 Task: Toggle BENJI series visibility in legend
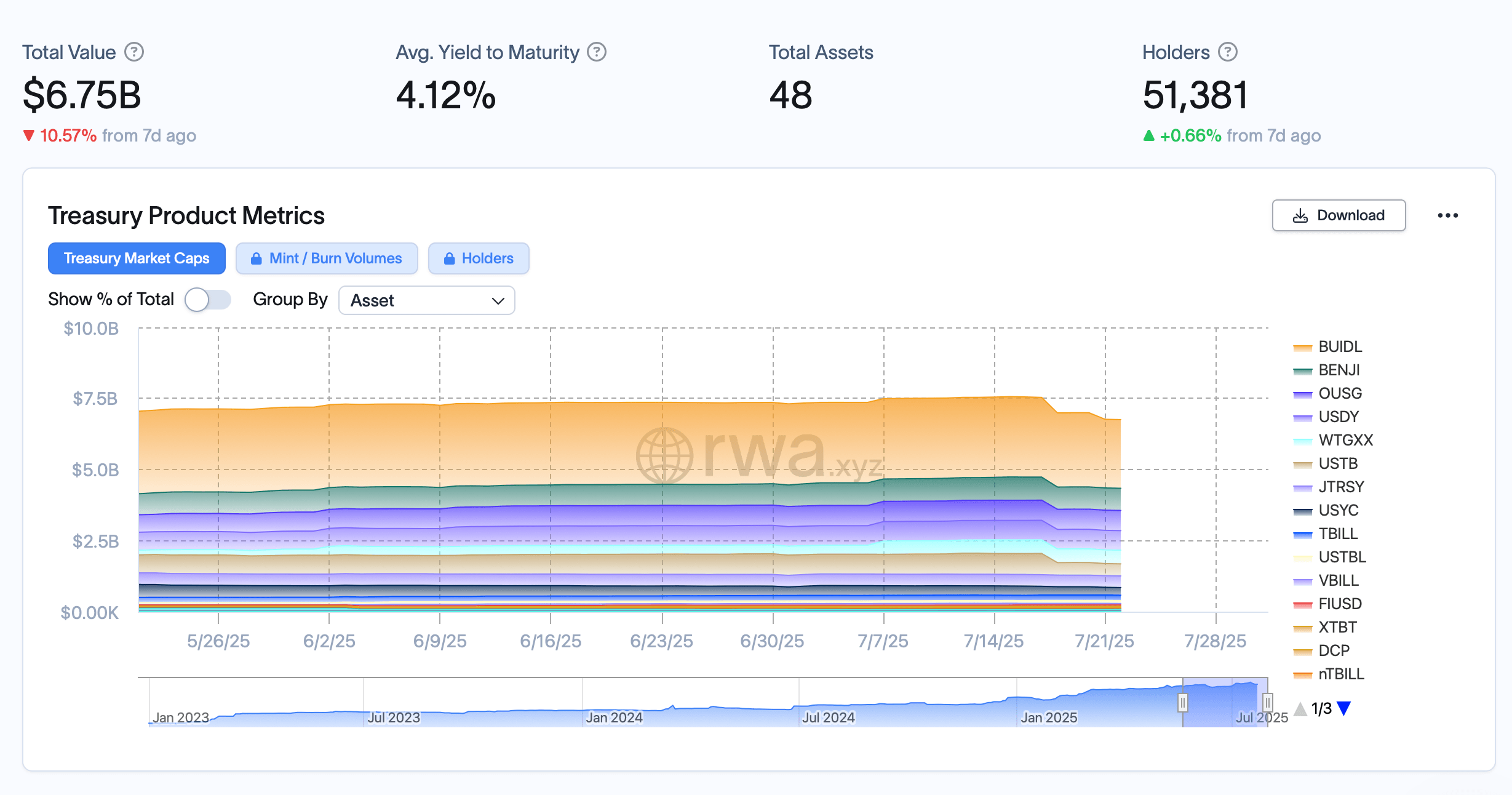[1338, 370]
